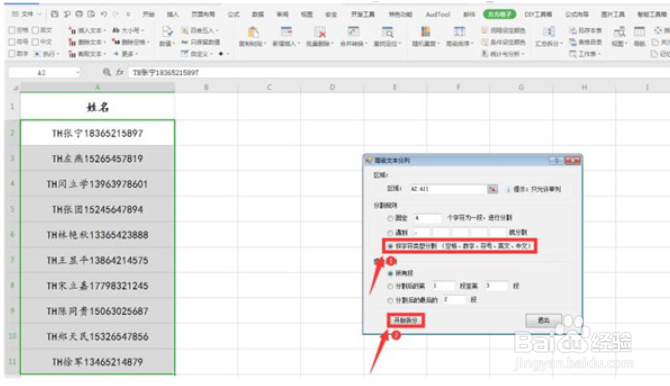Click 只保留数值
Viewport: 670px width, 386px height.
click(200, 42)
